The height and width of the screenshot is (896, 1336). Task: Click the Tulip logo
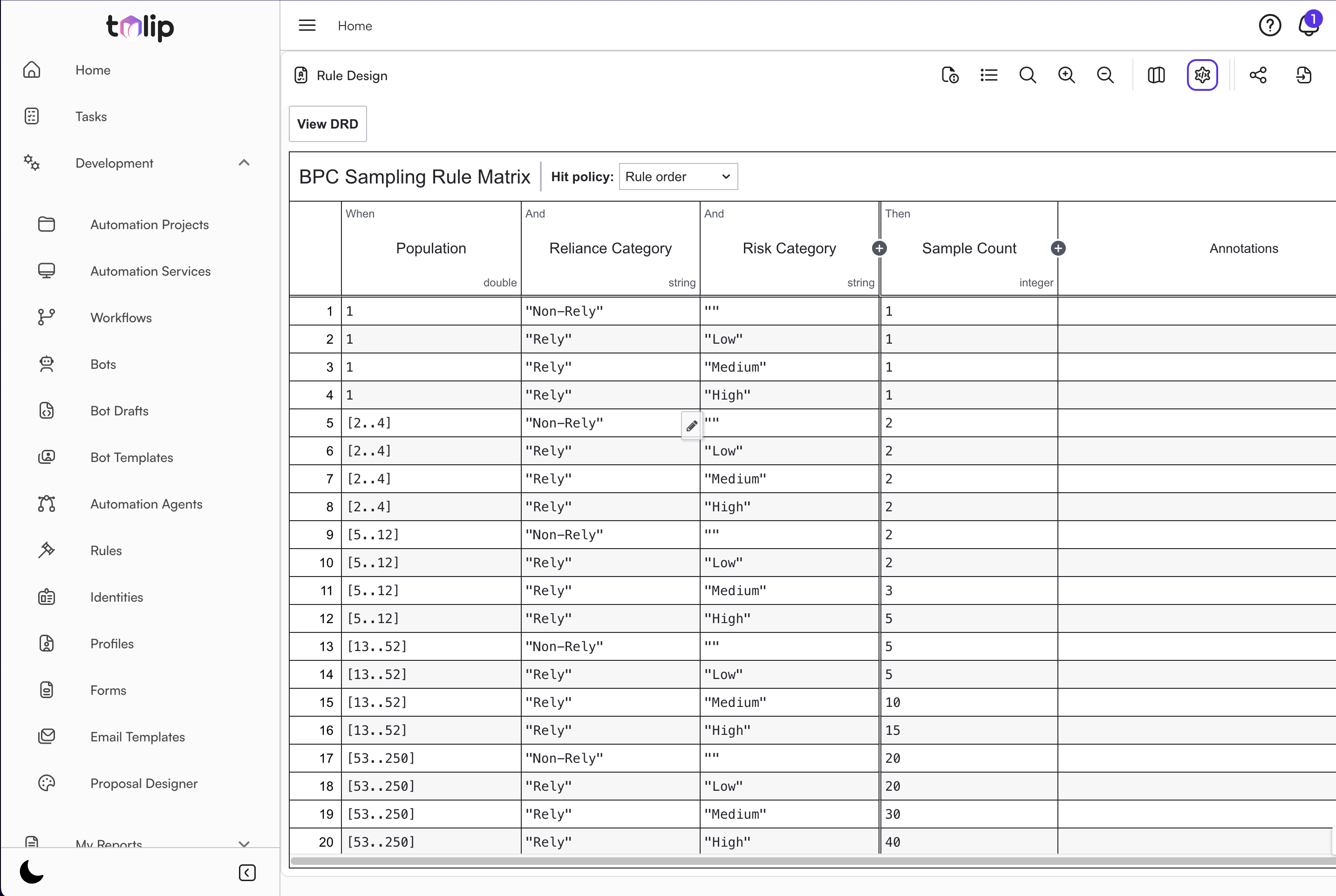point(140,27)
